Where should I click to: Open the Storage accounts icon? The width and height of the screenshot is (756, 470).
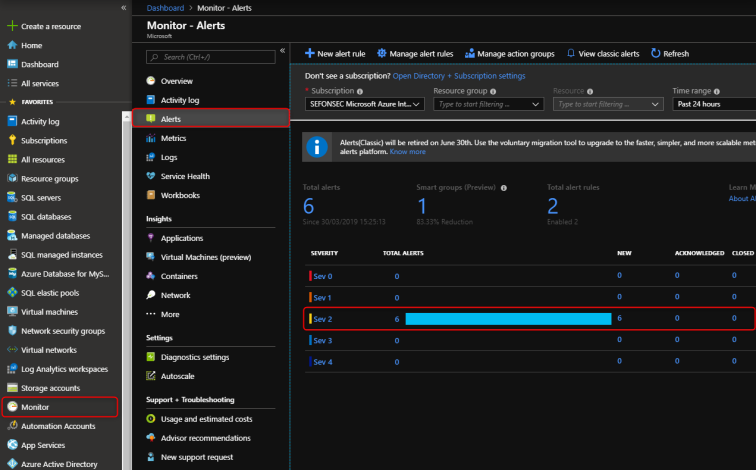click(12, 388)
